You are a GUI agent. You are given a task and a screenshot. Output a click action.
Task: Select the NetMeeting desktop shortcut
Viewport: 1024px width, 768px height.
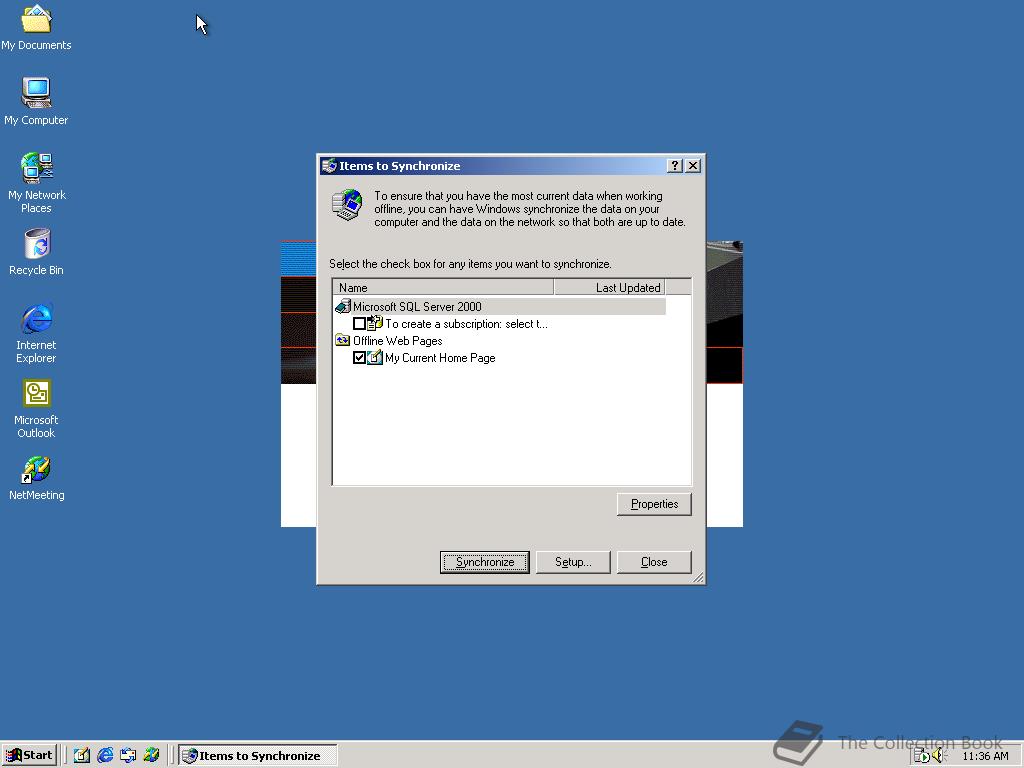tap(36, 478)
